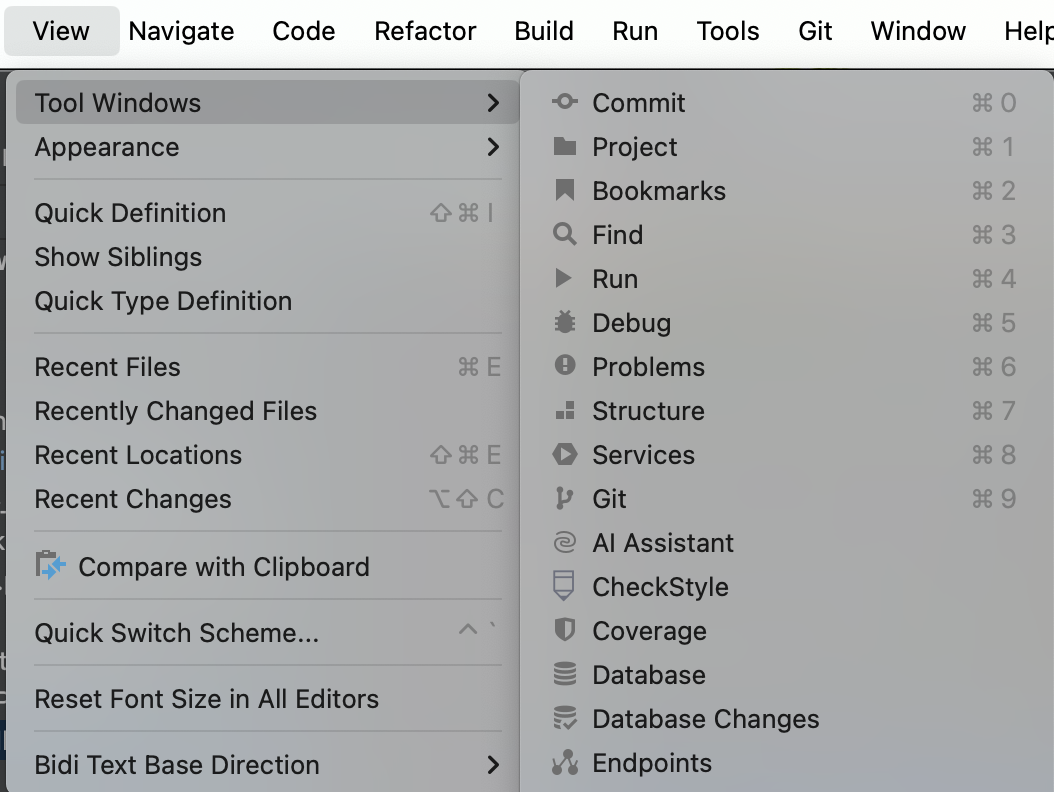Click the Tool Windows submenu arrow

(x=492, y=103)
